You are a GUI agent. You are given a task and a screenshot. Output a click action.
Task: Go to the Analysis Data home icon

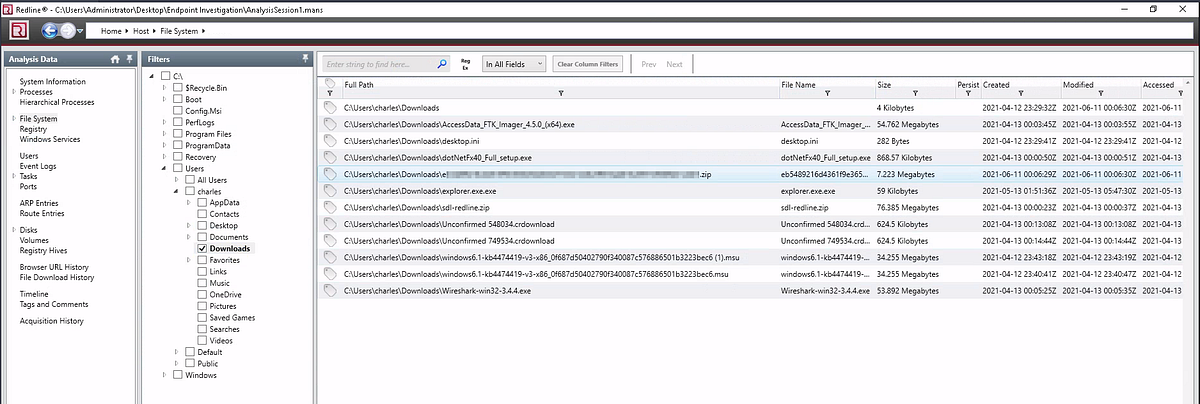coord(115,59)
